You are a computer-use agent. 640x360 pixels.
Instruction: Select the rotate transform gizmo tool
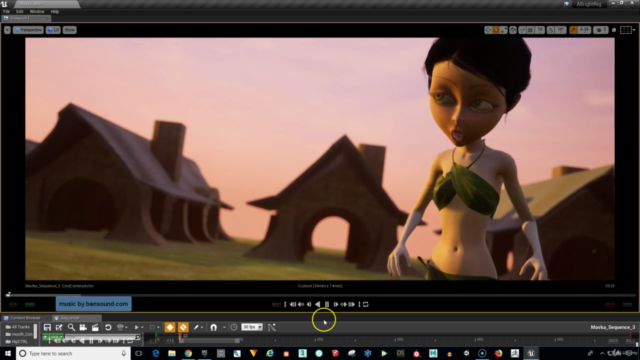click(496, 30)
